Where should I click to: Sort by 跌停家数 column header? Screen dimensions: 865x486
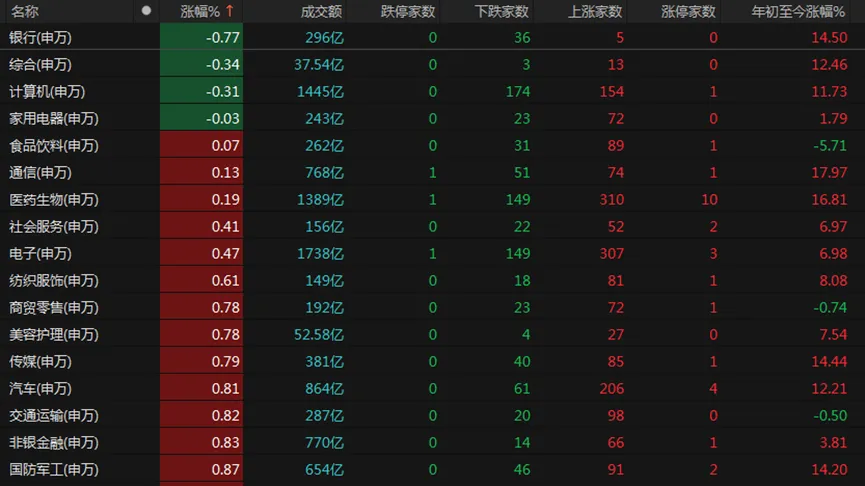pos(408,11)
